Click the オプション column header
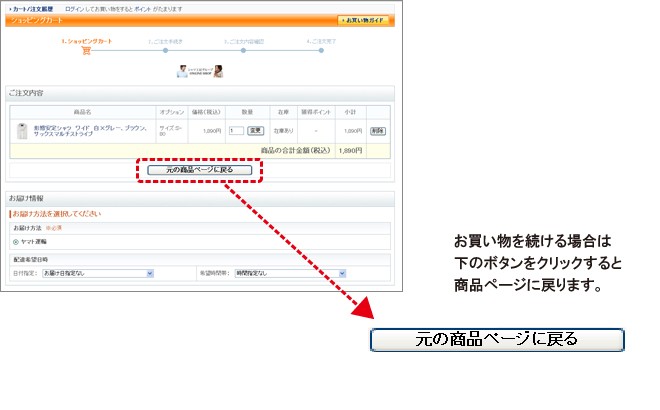 [172, 112]
